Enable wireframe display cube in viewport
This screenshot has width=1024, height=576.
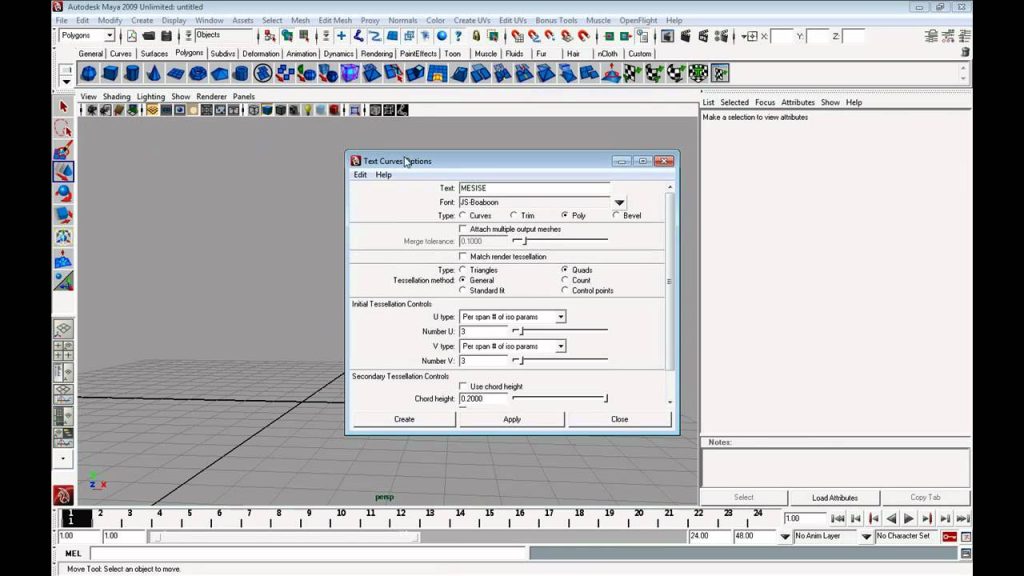pyautogui.click(x=253, y=110)
